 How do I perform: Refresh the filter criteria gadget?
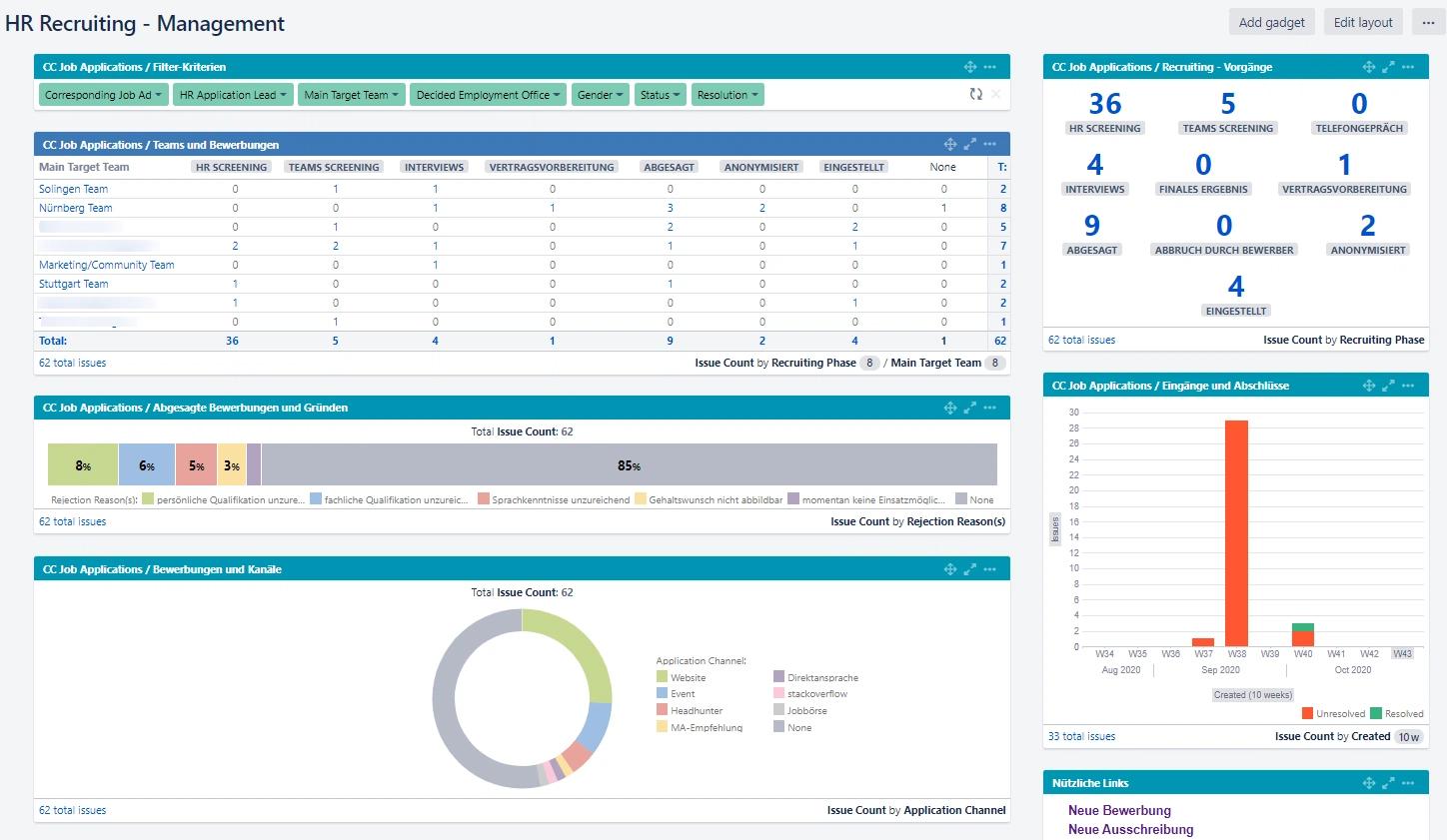[x=975, y=94]
